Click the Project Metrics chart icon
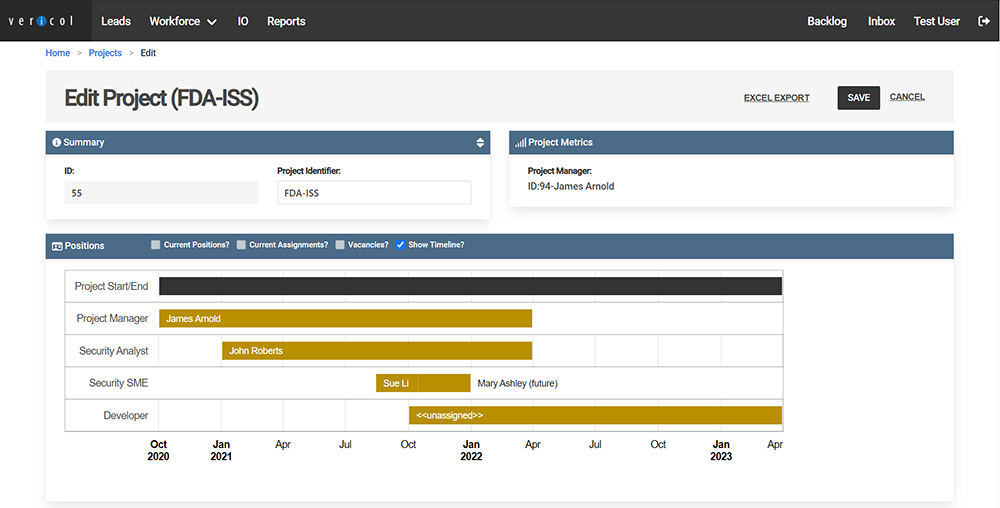Viewport: 1000px width, 508px height. [x=520, y=143]
